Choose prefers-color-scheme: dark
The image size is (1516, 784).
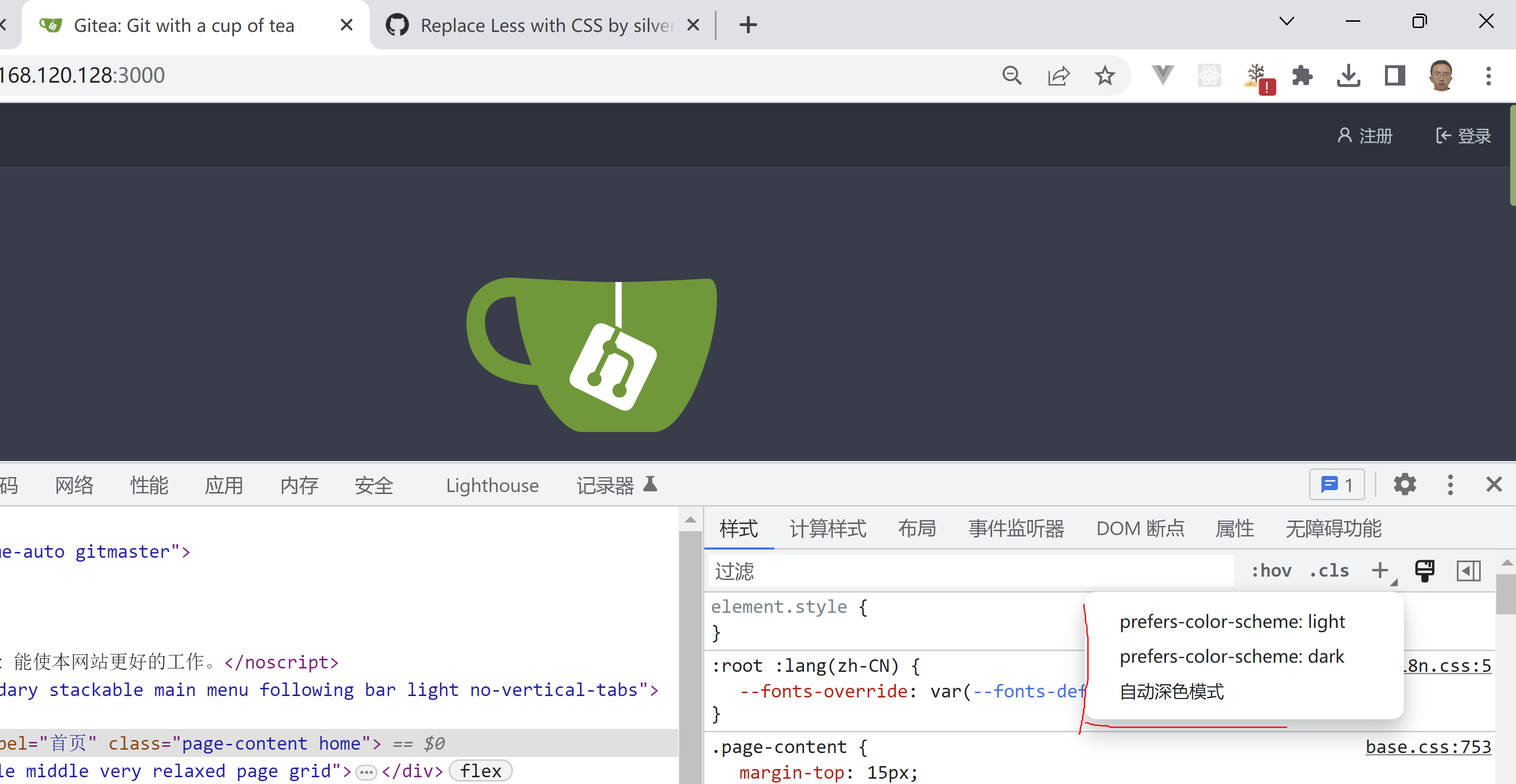(1232, 656)
